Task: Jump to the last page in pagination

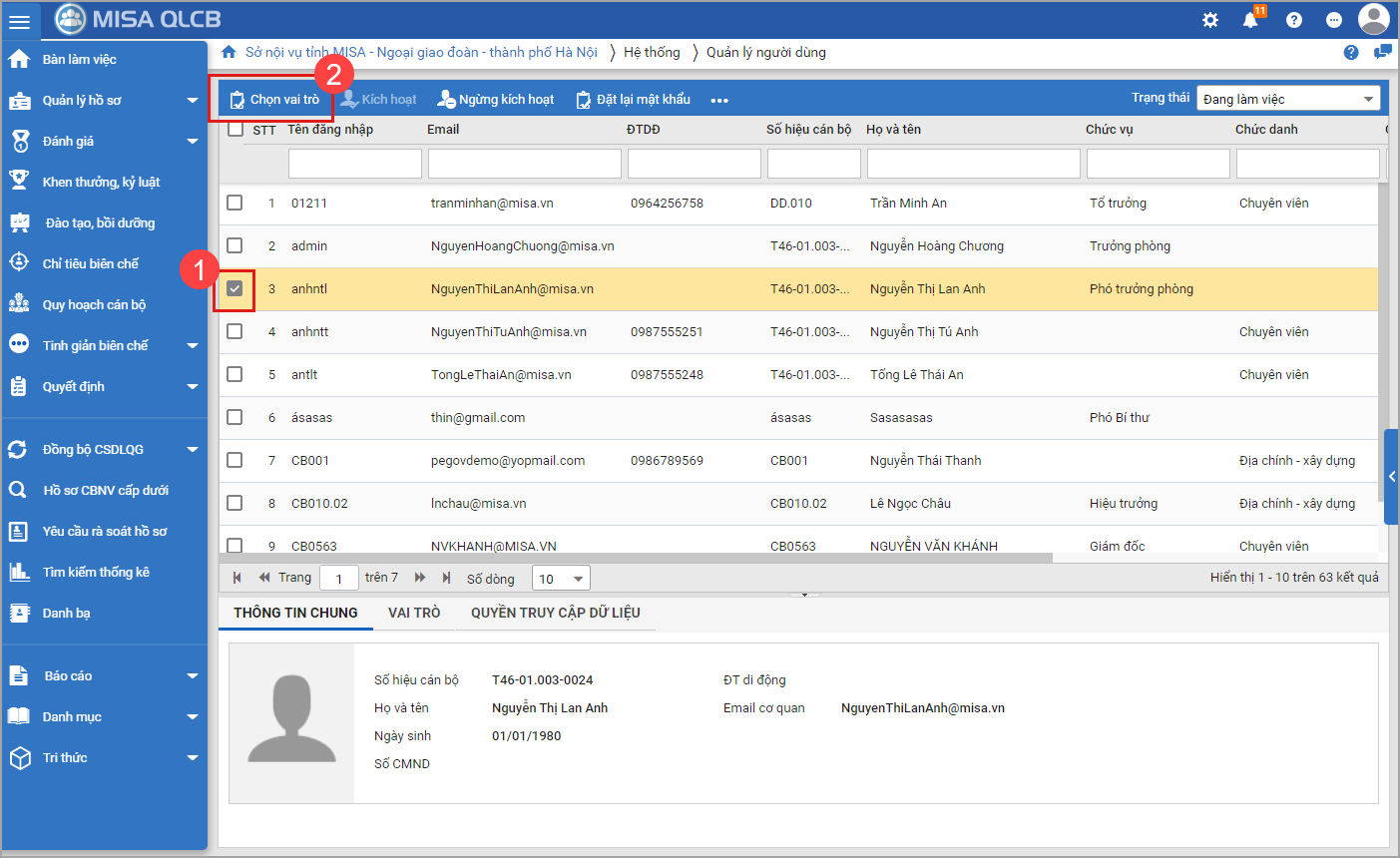Action: (446, 578)
